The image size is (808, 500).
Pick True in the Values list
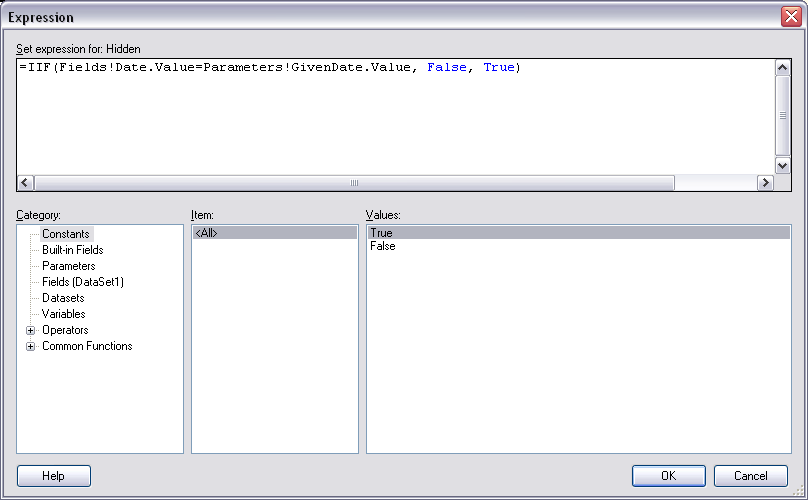point(381,233)
